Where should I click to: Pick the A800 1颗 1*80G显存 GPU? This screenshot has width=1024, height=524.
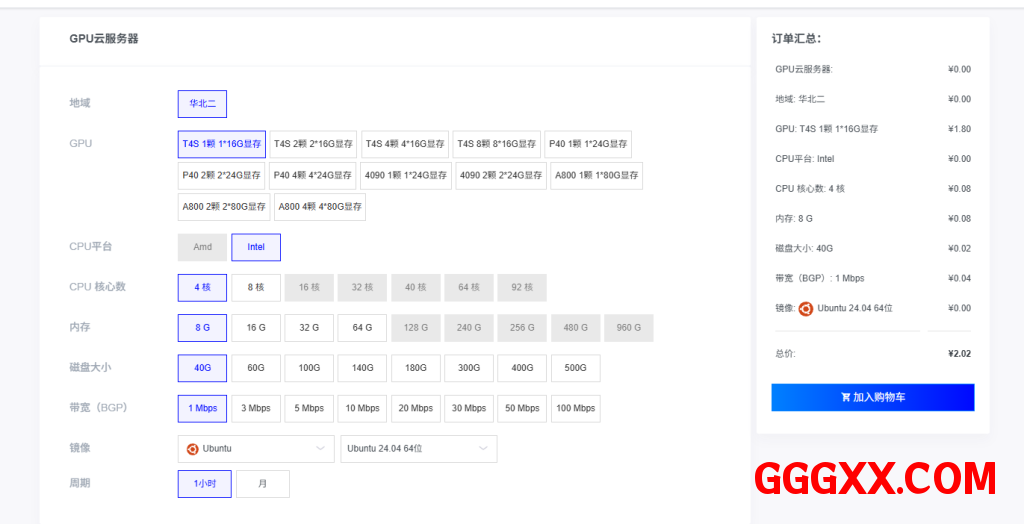[x=596, y=176]
